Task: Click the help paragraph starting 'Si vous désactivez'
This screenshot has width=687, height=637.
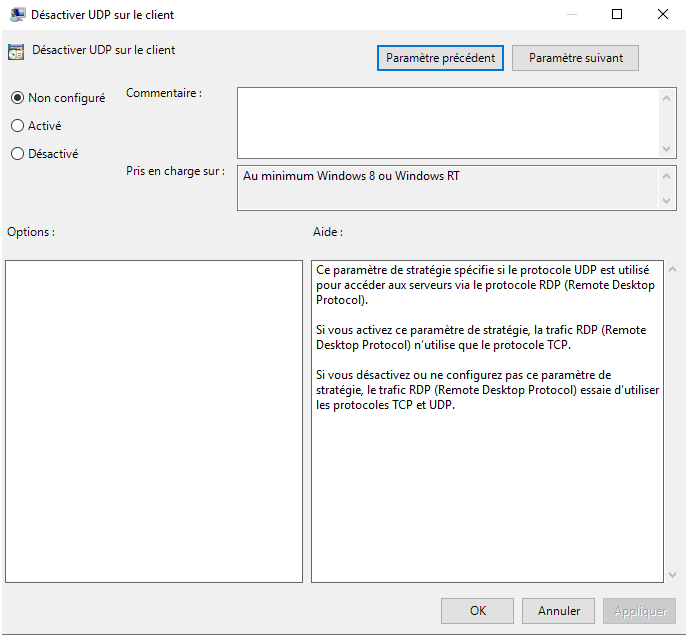Action: (x=487, y=390)
